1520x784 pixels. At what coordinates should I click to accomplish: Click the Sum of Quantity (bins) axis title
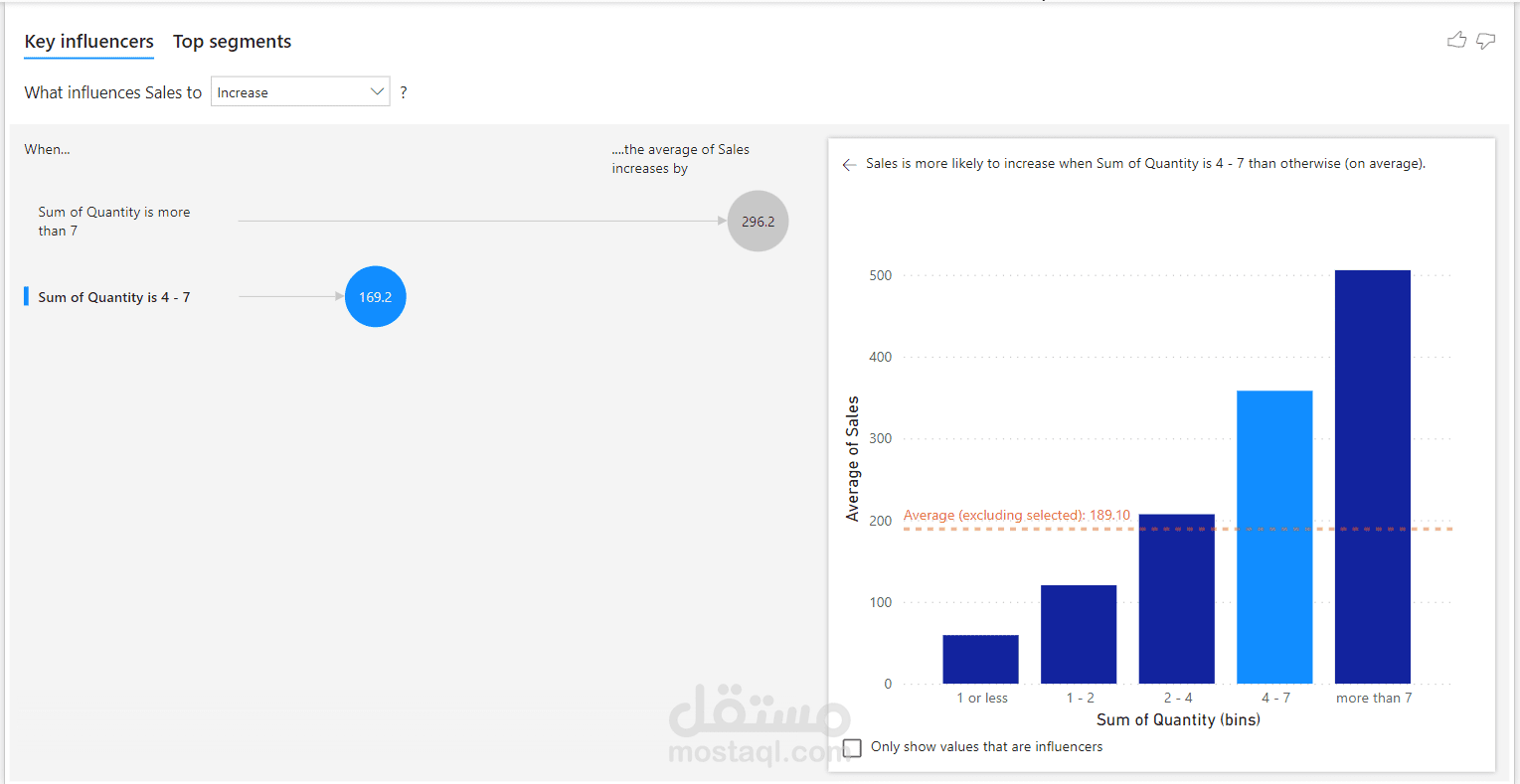1178,719
